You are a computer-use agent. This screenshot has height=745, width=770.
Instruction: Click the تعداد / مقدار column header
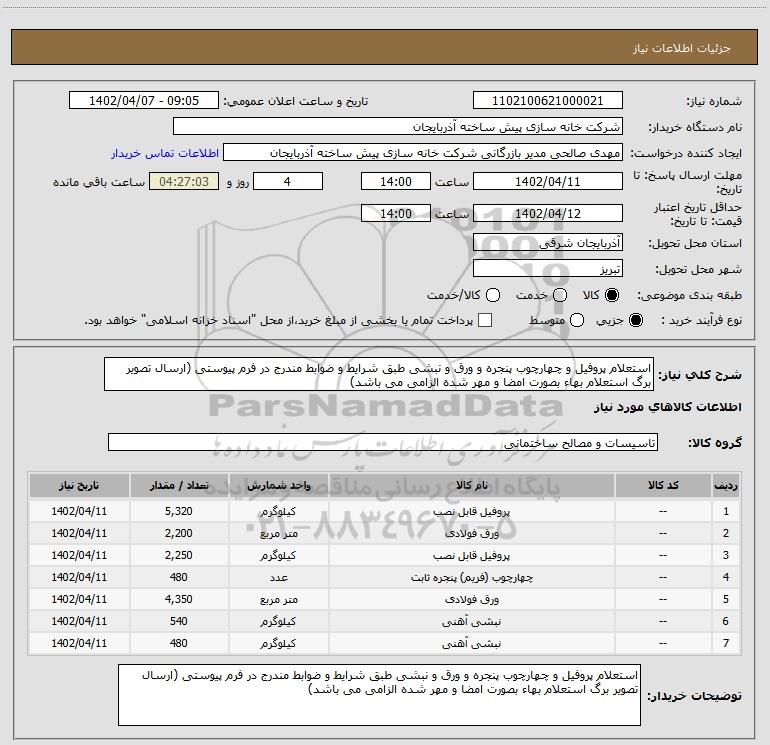[179, 486]
